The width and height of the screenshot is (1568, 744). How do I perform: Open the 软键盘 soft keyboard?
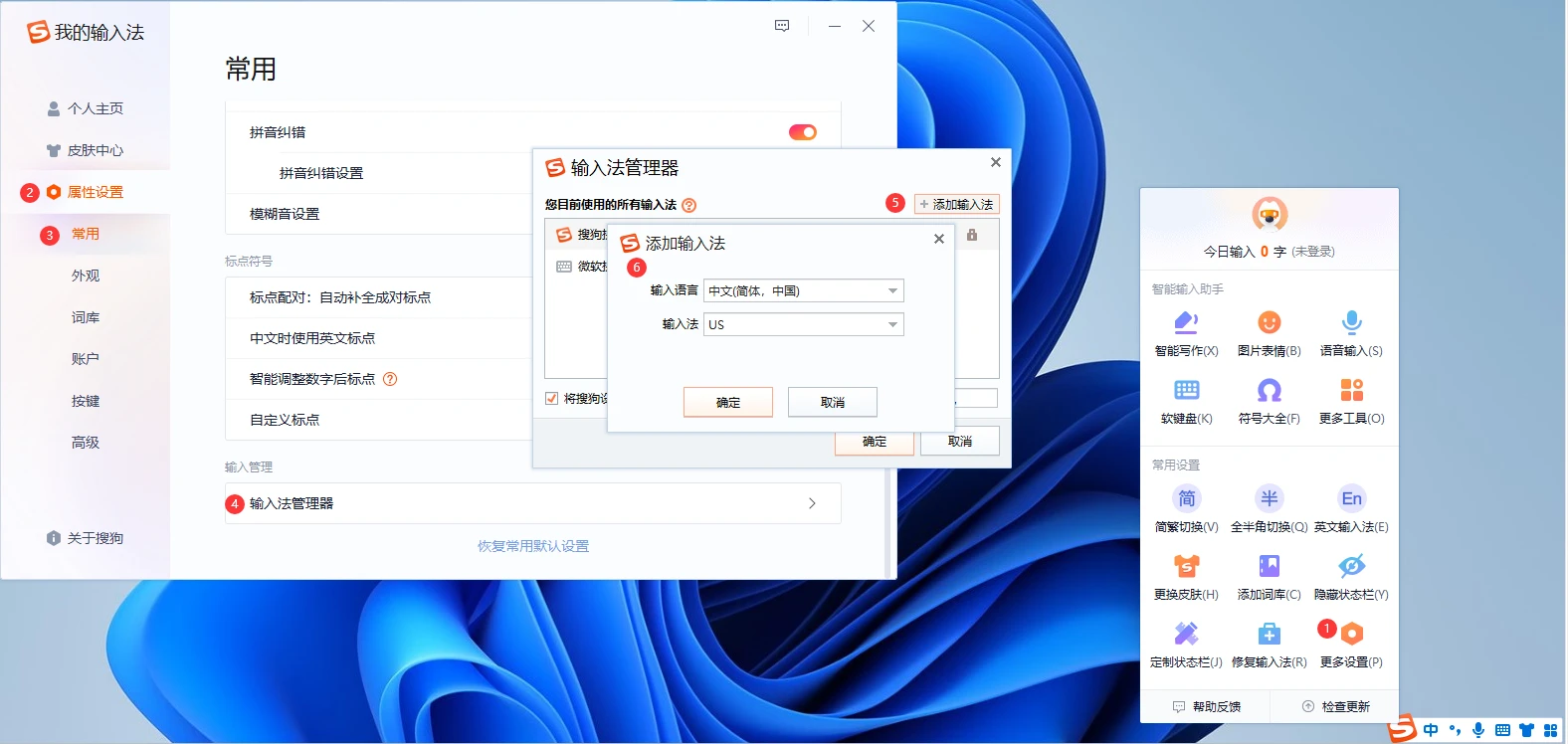tap(1186, 401)
